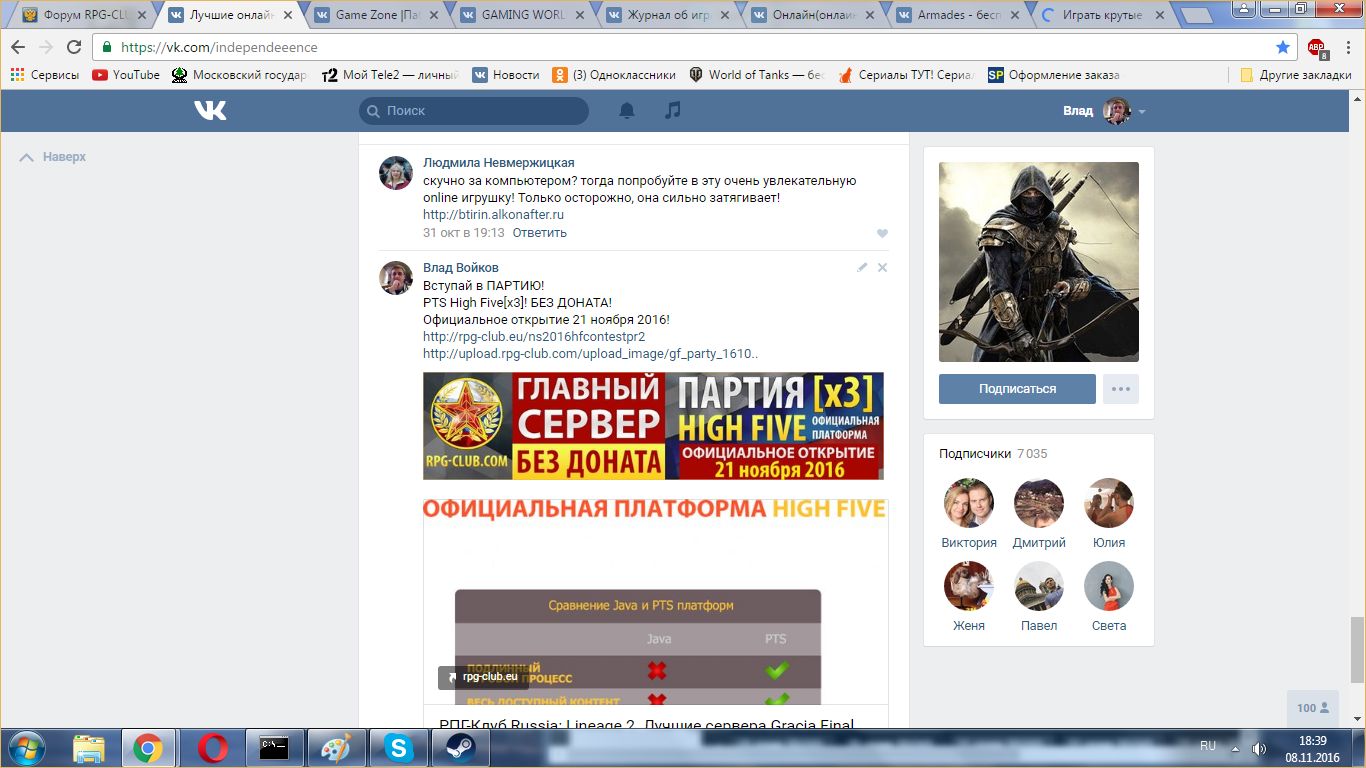Open the Подписчики 7035 subscribers list
This screenshot has height=768, width=1366.
[x=993, y=454]
